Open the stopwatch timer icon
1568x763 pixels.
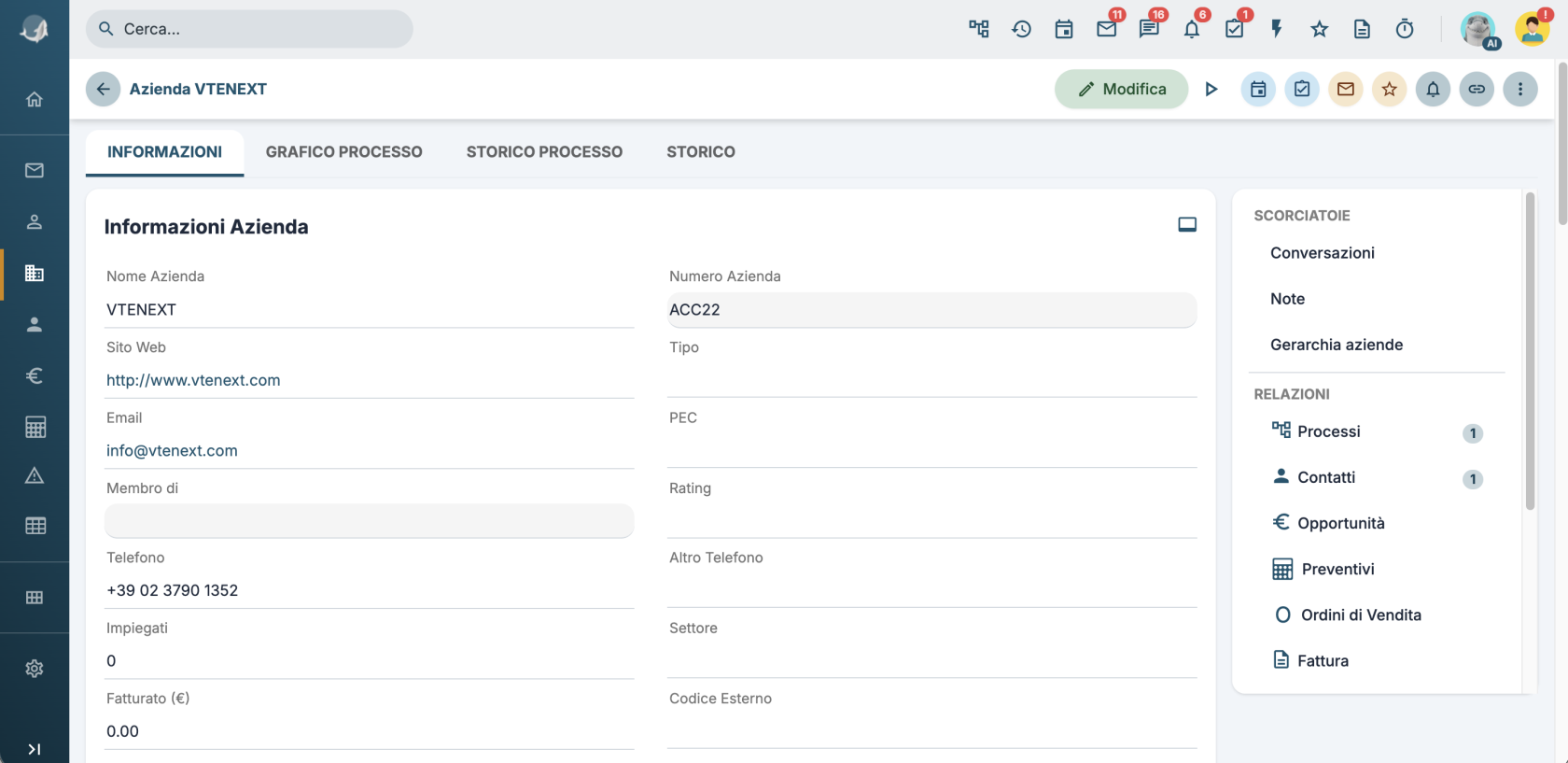[x=1405, y=29]
